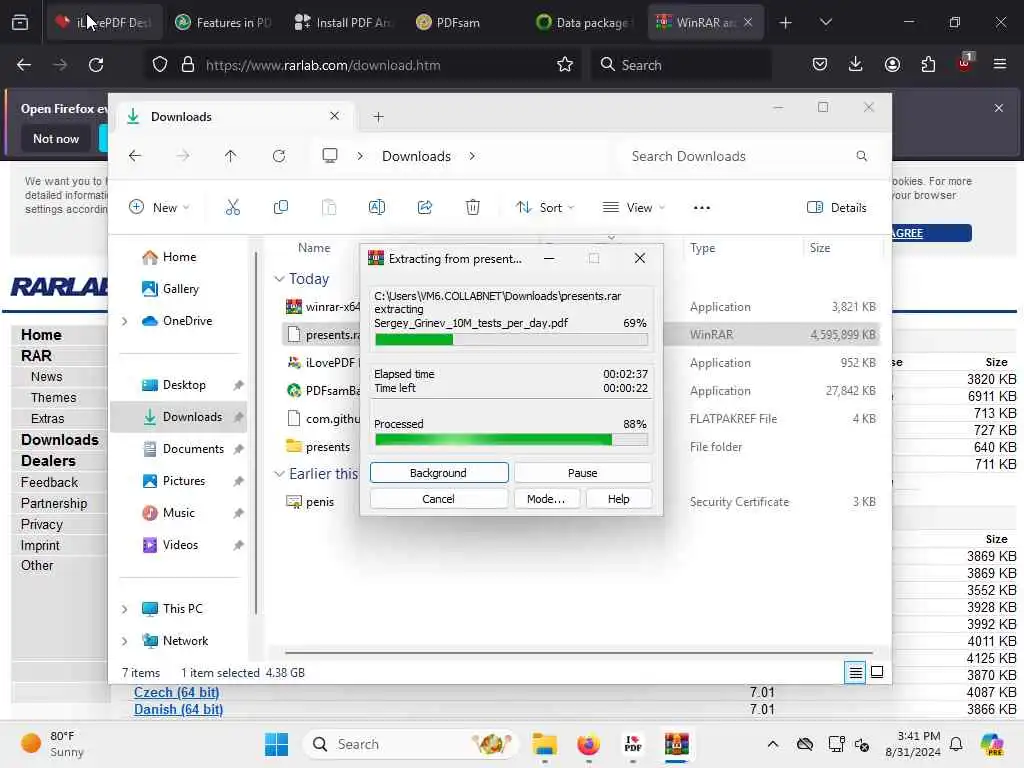Open iLovePDF from the taskbar
1024x768 pixels.
(633, 744)
